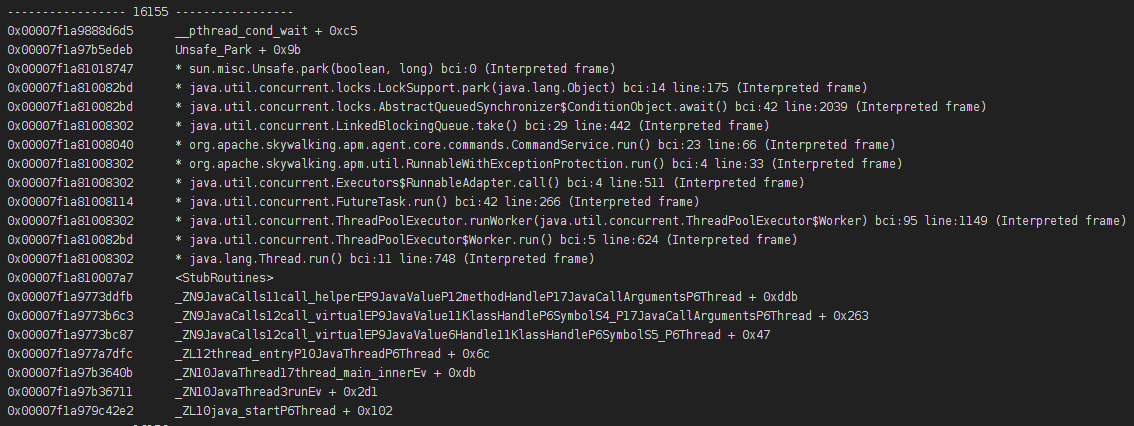Click the LockSupport.park frame text
Screen dimensions: 1134x426
click(x=521, y=88)
